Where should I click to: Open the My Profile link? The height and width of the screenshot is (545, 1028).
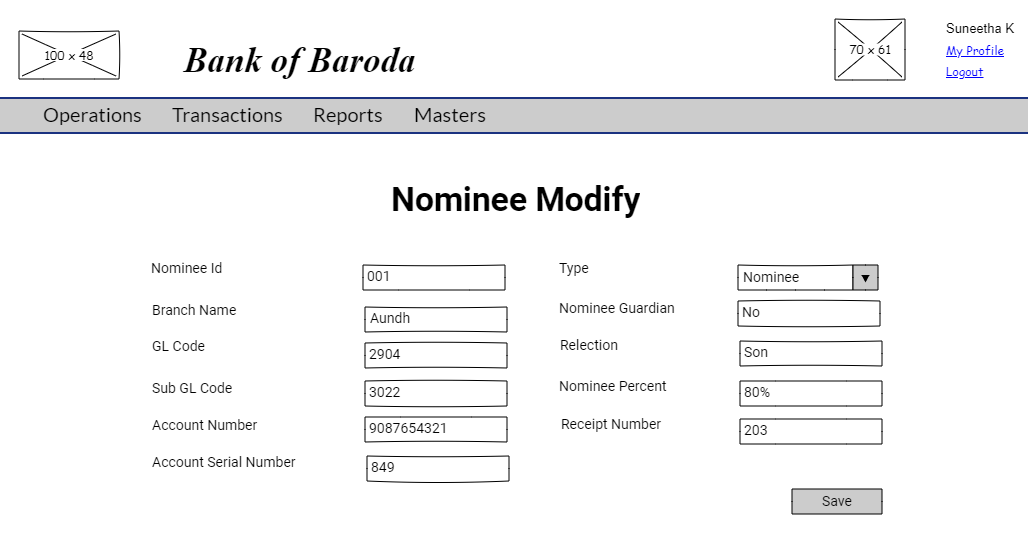(974, 51)
